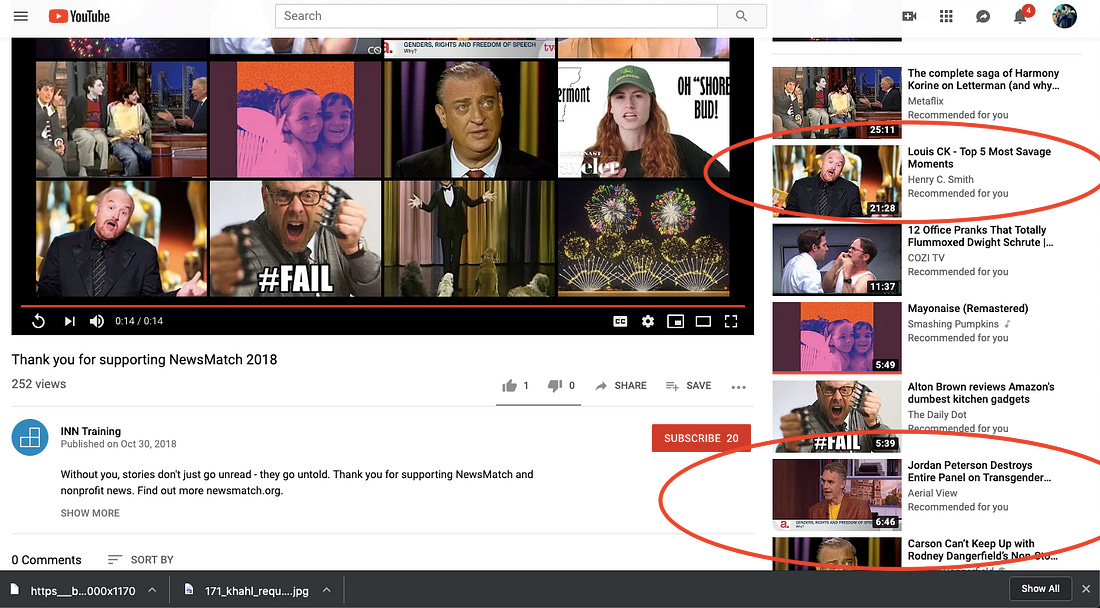
Task: Close the downloads bar
Action: pyautogui.click(x=1086, y=589)
